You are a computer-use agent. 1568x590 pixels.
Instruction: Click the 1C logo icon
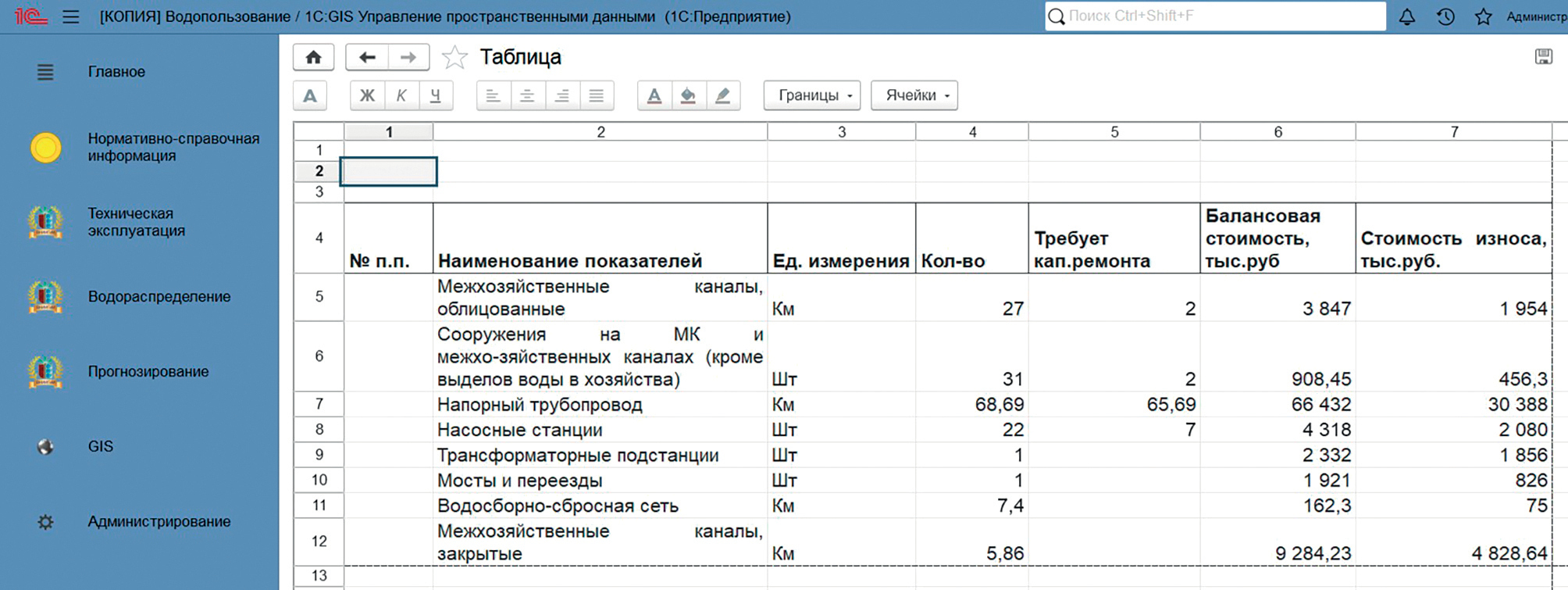point(31,16)
